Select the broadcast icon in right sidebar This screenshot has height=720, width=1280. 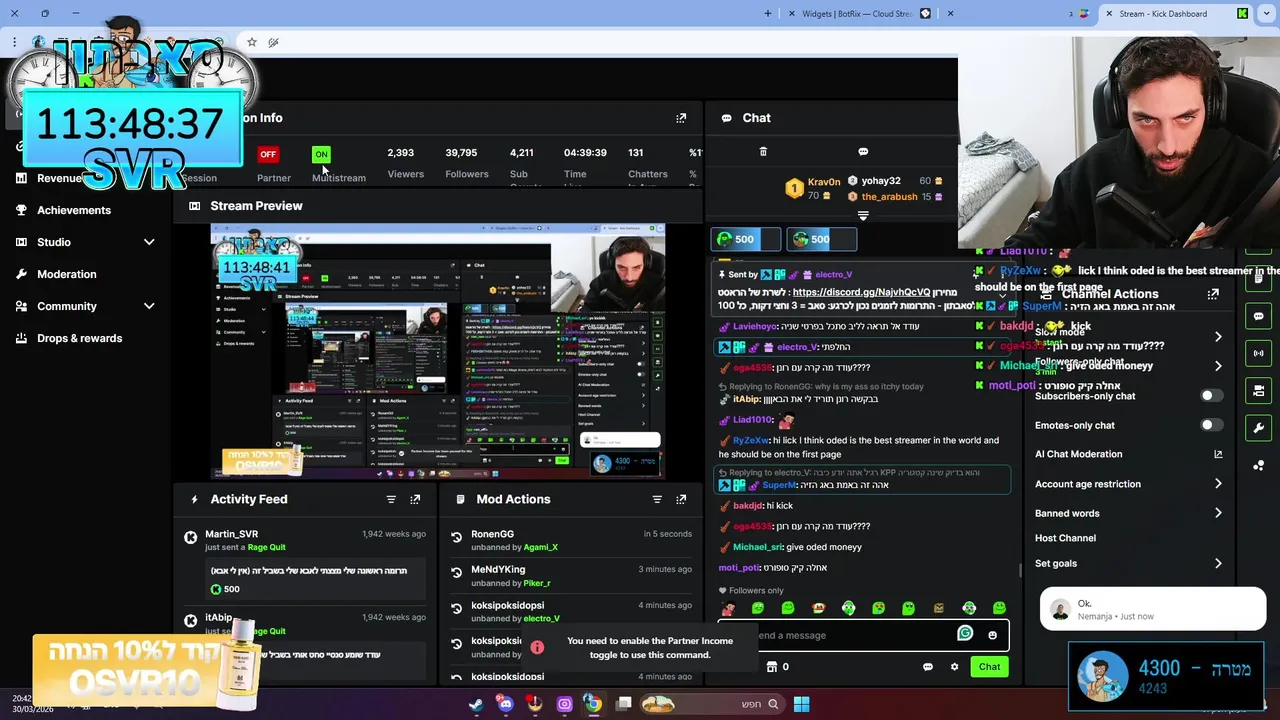coord(1259,353)
